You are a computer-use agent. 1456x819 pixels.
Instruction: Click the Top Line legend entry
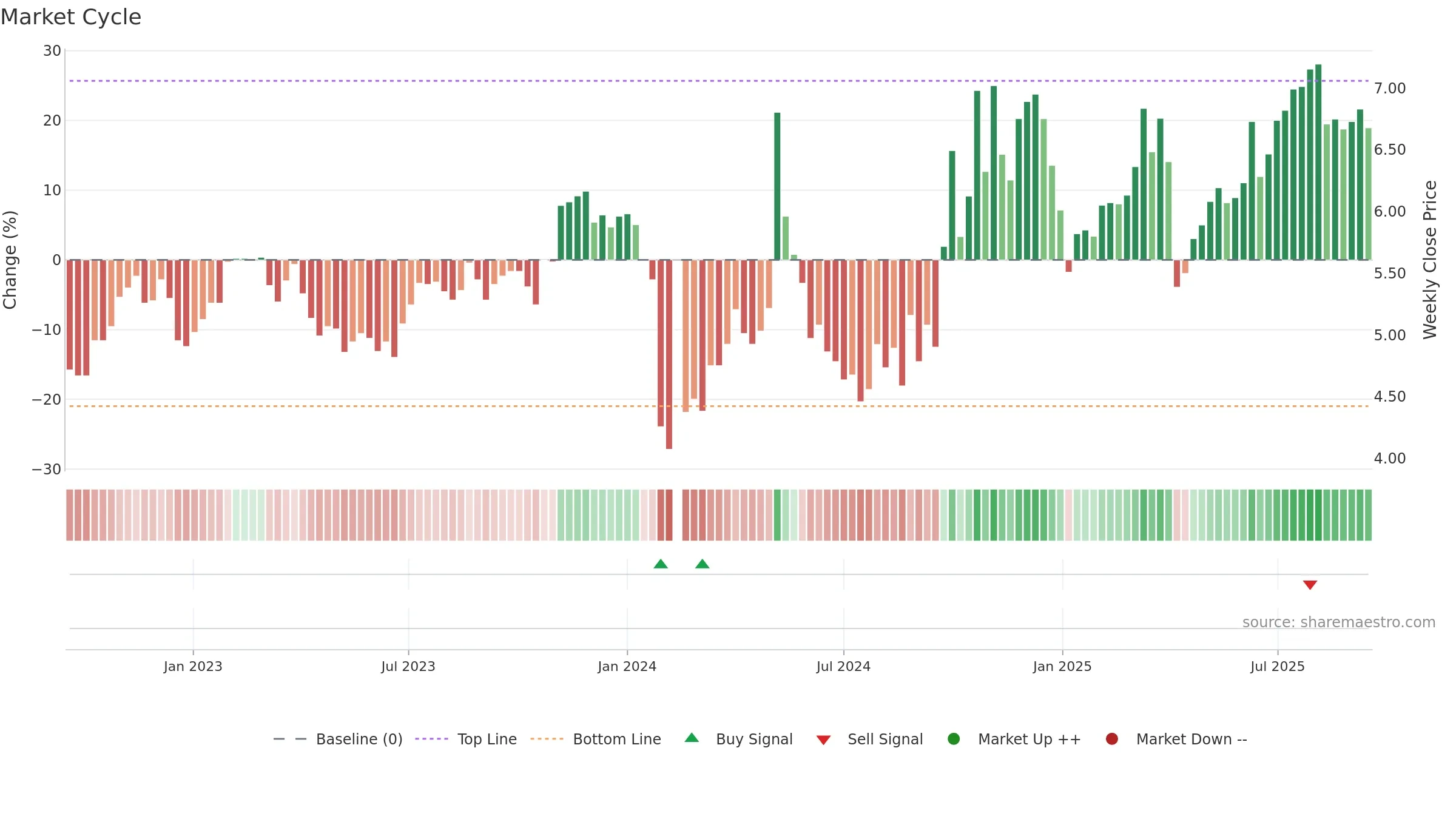(466, 739)
